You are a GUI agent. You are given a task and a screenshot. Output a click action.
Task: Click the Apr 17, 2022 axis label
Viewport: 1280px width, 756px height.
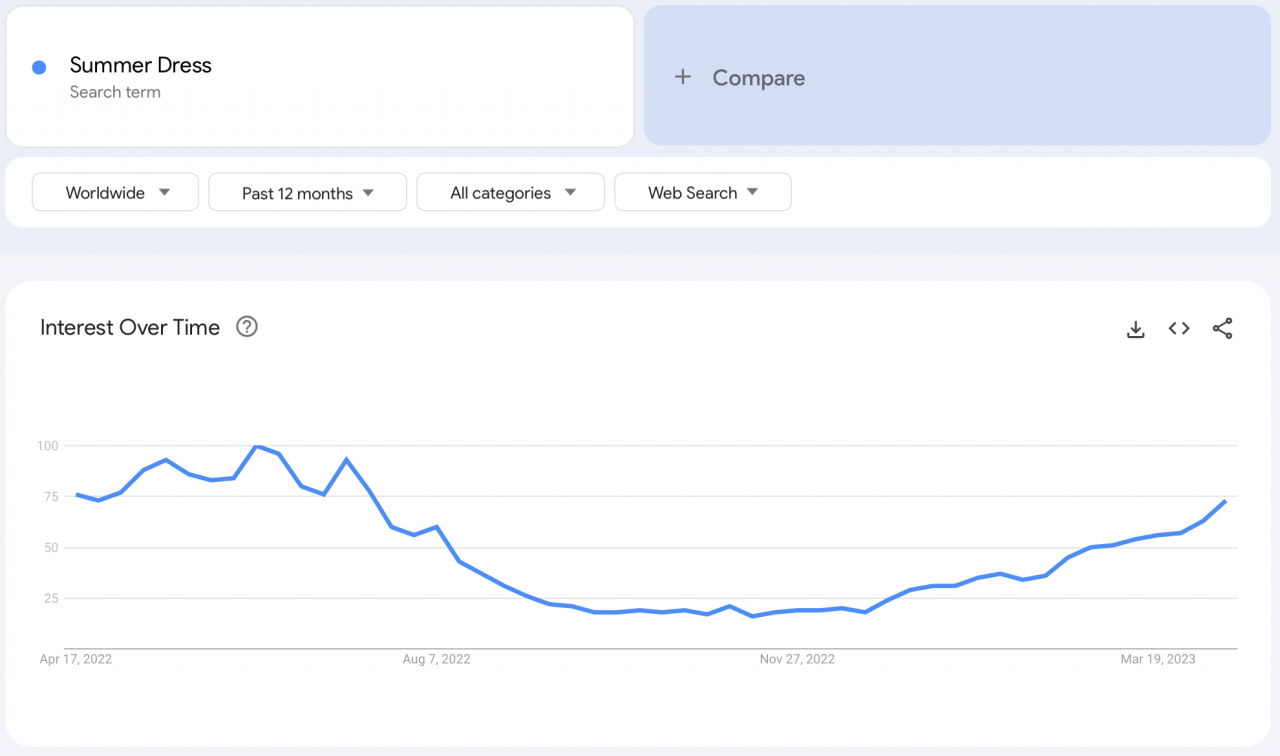(76, 659)
